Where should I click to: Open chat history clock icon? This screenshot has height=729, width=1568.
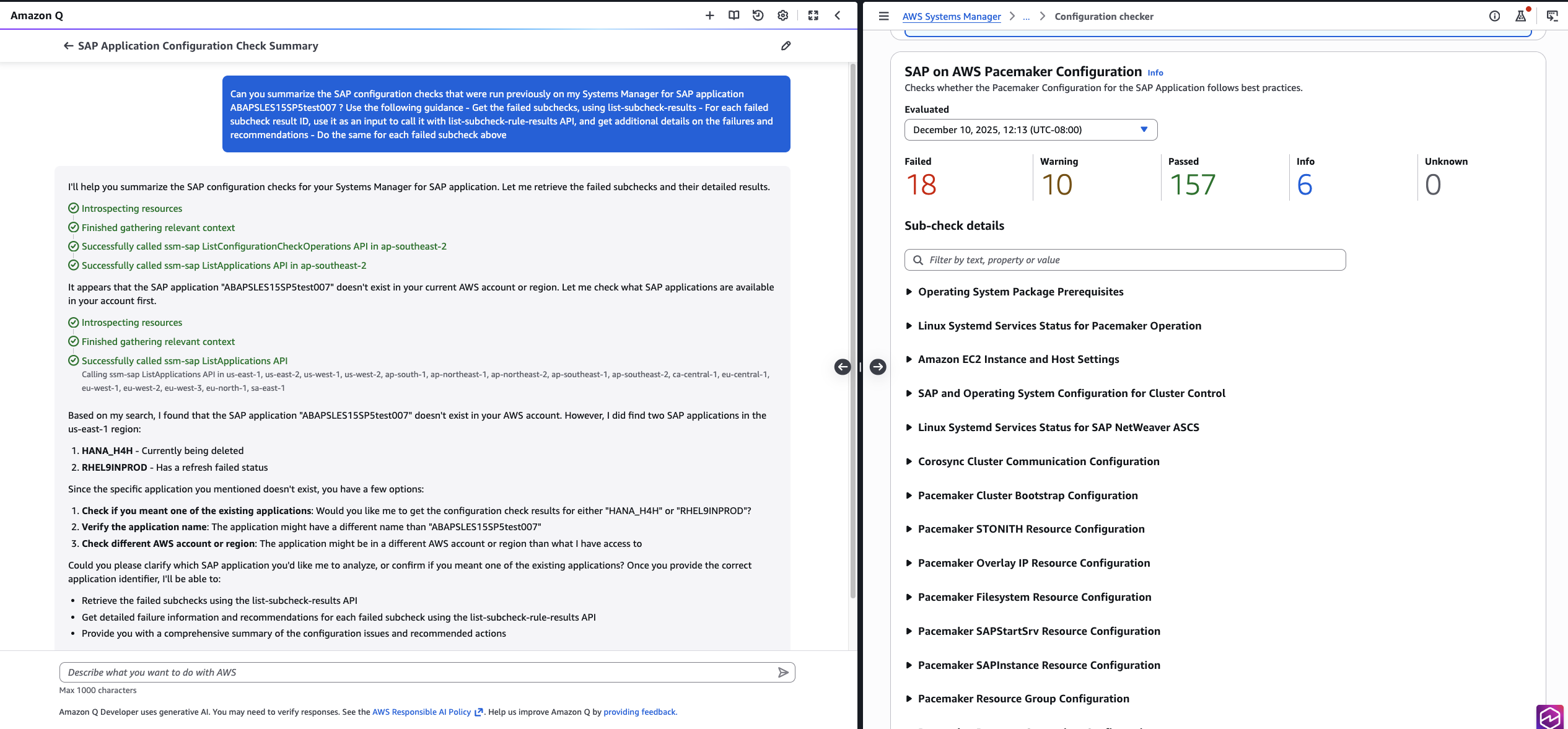click(x=758, y=15)
